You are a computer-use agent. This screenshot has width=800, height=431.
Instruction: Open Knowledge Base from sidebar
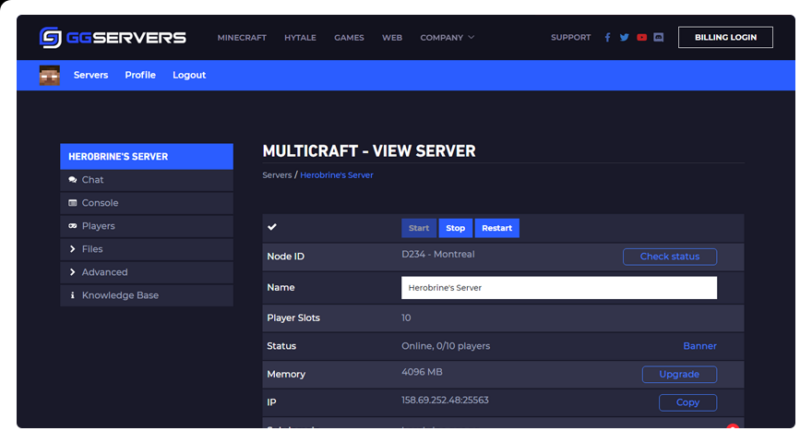click(x=146, y=295)
